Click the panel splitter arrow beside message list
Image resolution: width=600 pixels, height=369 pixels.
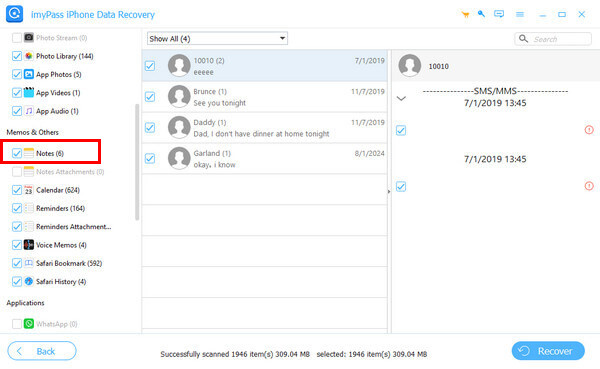point(389,191)
